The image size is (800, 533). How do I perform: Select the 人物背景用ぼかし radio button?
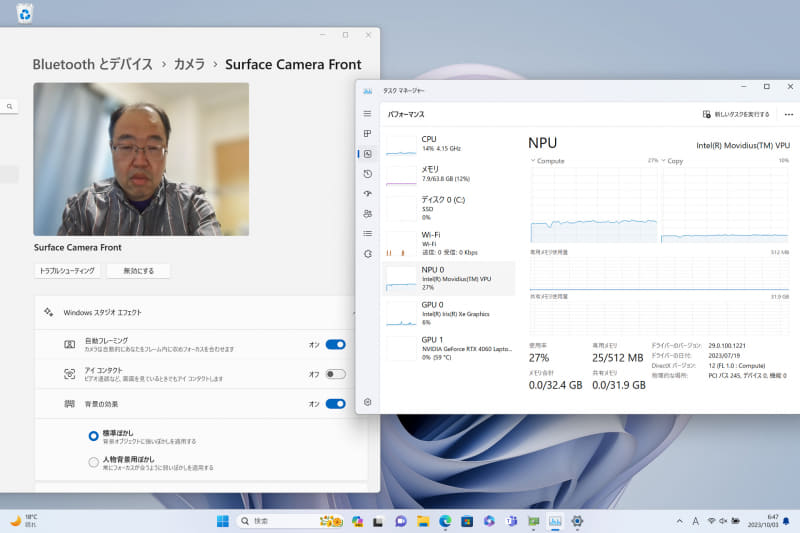coord(93,462)
